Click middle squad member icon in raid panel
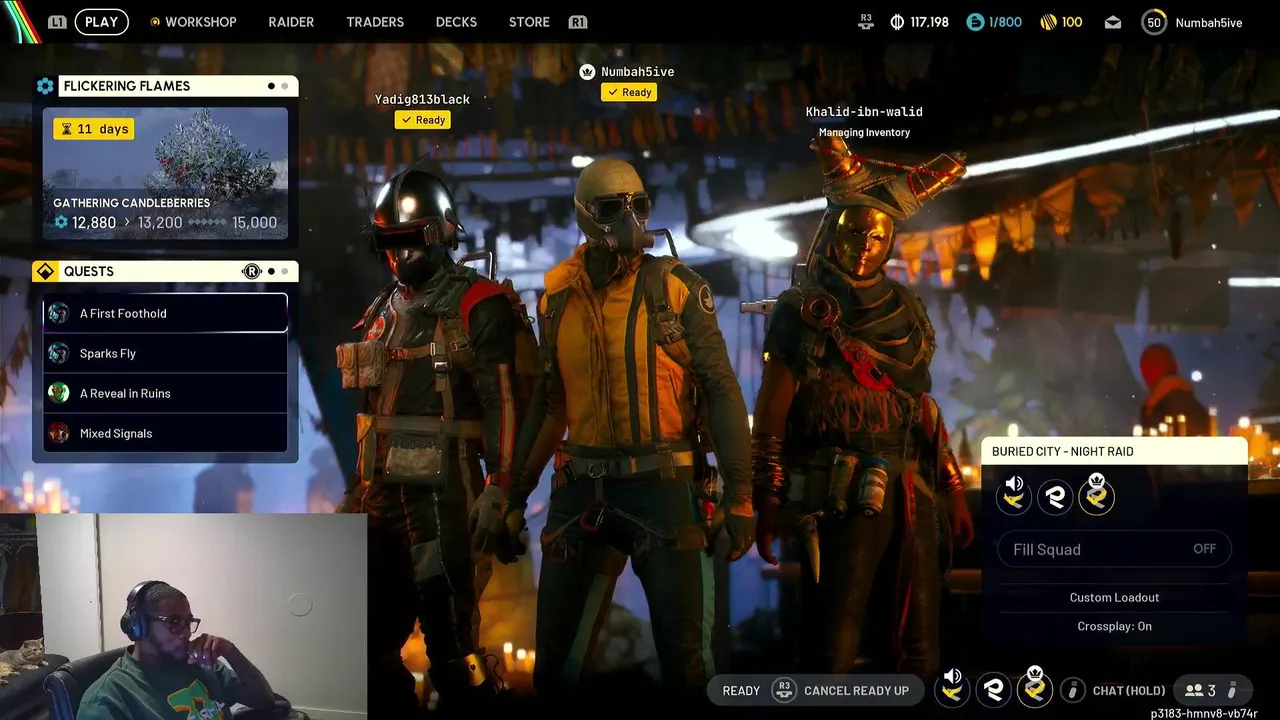Image resolution: width=1280 pixels, height=720 pixels. coord(1055,496)
